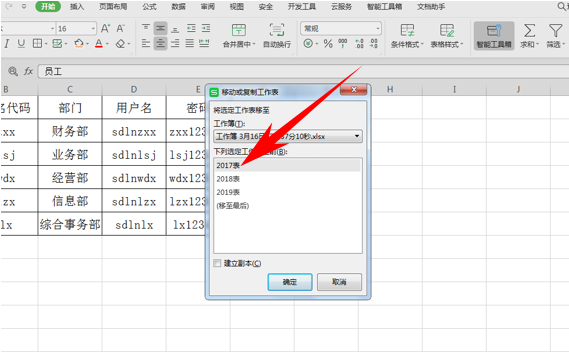Image resolution: width=569 pixels, height=360 pixels.
Task: Toggle horizontal center alignment
Action: click(x=160, y=44)
